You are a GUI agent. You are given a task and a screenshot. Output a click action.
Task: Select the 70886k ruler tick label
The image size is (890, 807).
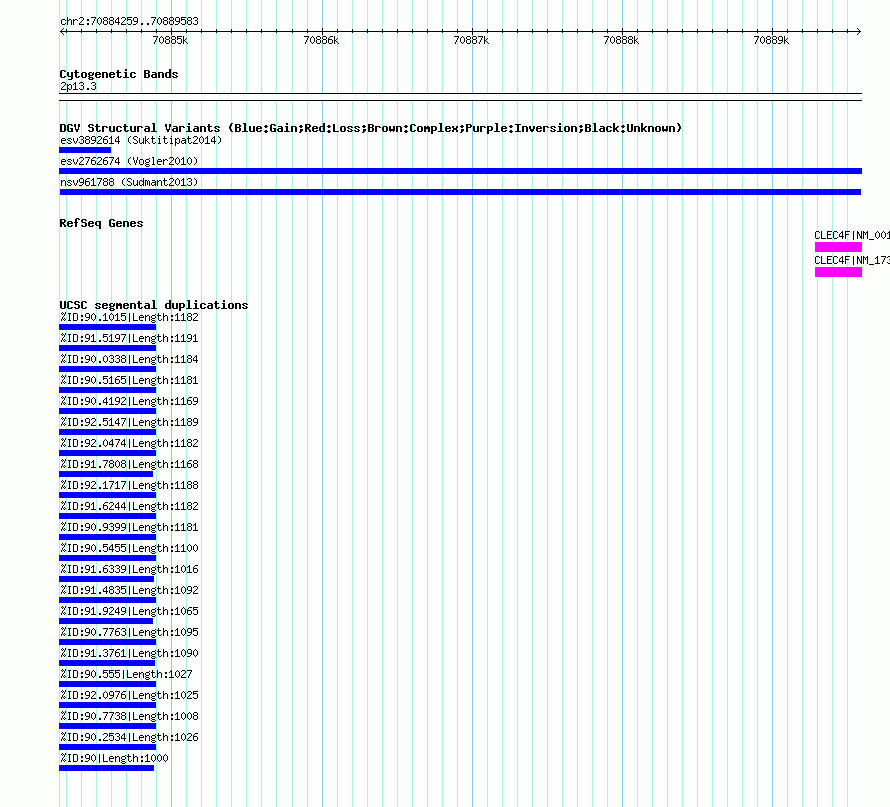(x=321, y=40)
